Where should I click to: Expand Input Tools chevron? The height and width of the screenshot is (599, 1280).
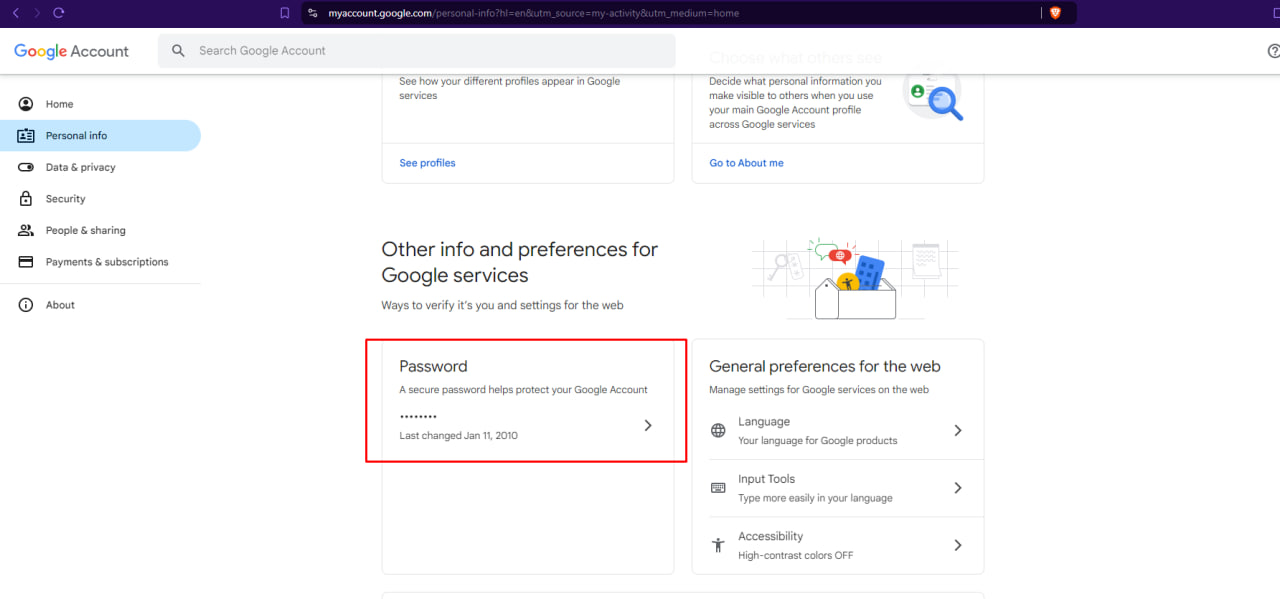coord(958,488)
